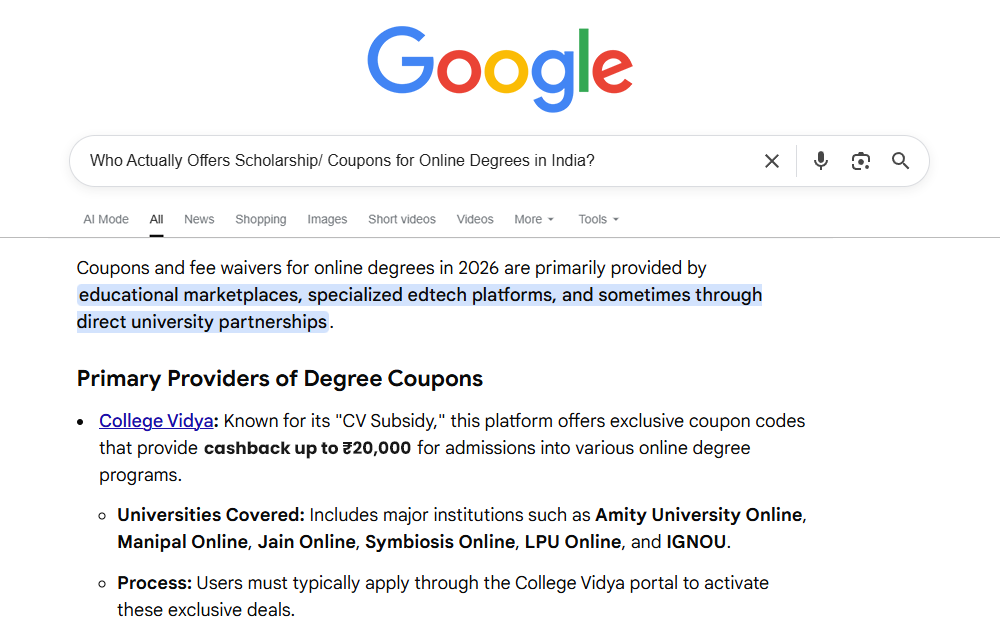Start voice search with microphone icon

[x=821, y=161]
